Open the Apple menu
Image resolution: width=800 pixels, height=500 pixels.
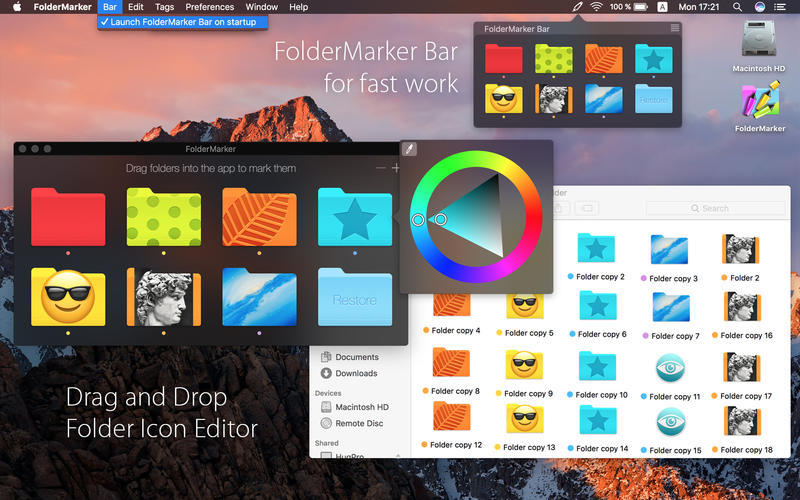pos(17,7)
